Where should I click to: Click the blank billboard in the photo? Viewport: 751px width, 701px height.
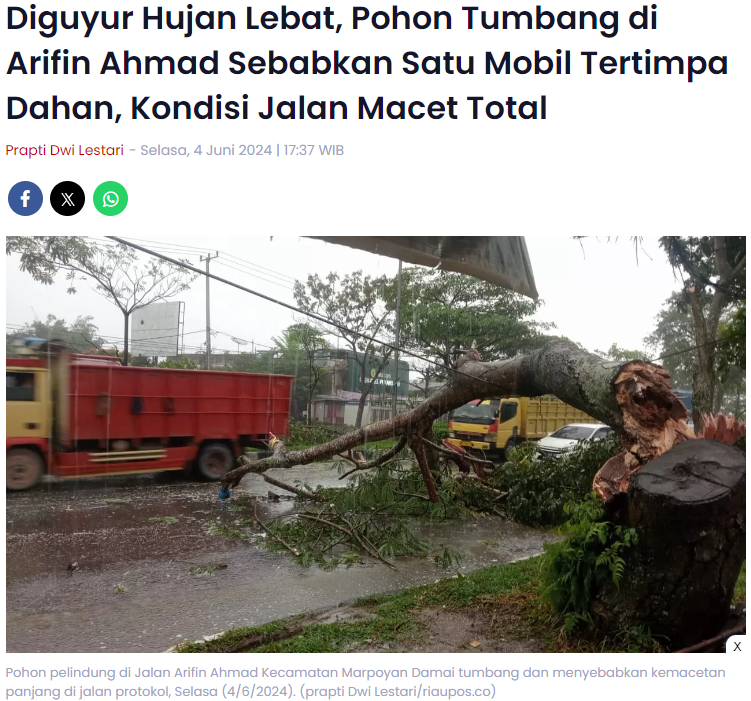coord(158,328)
